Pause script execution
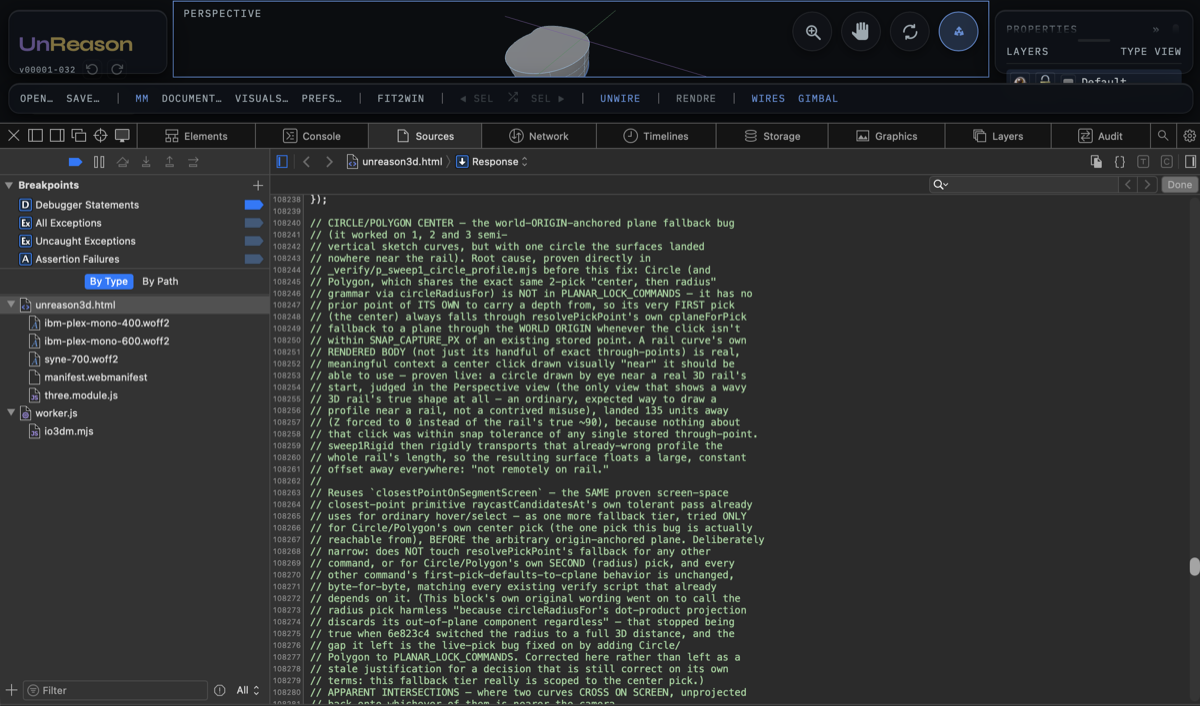 [99, 161]
